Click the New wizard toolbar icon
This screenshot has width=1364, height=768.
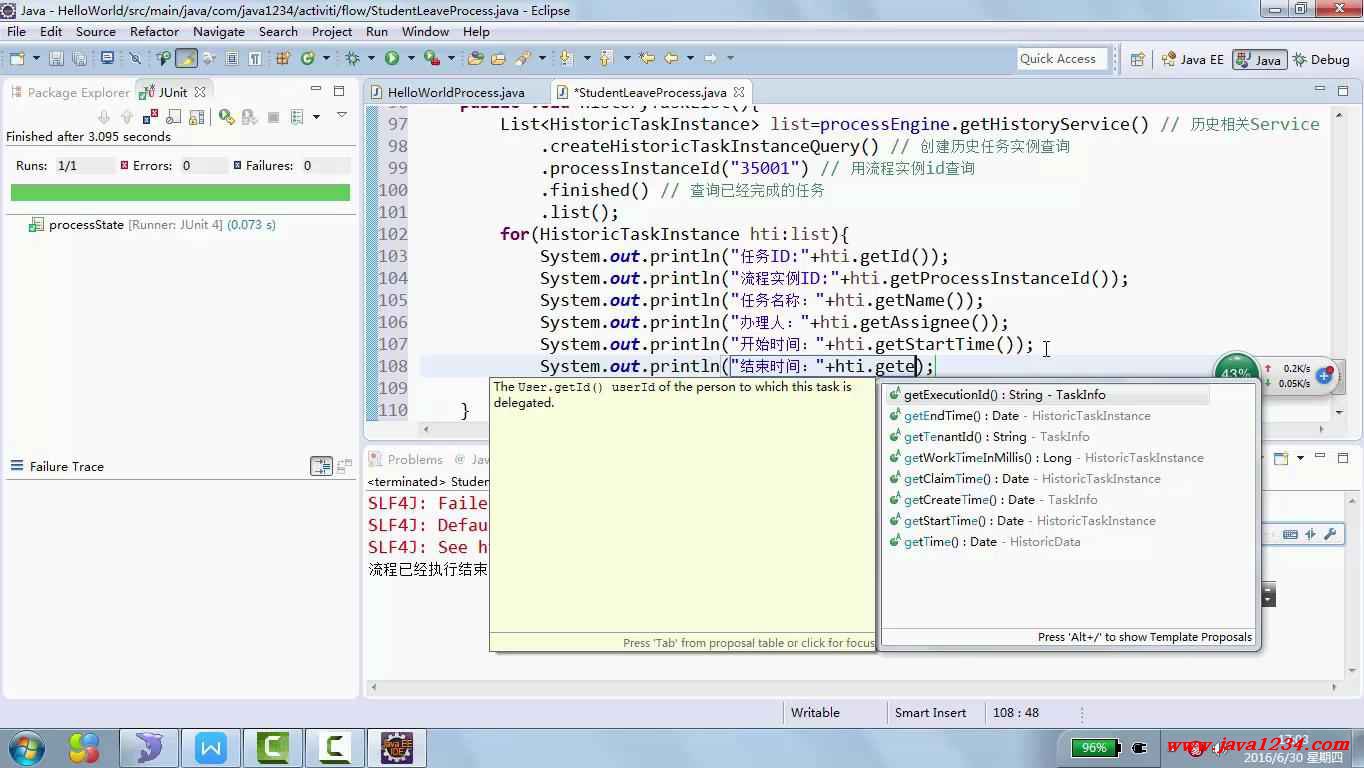tap(17, 58)
